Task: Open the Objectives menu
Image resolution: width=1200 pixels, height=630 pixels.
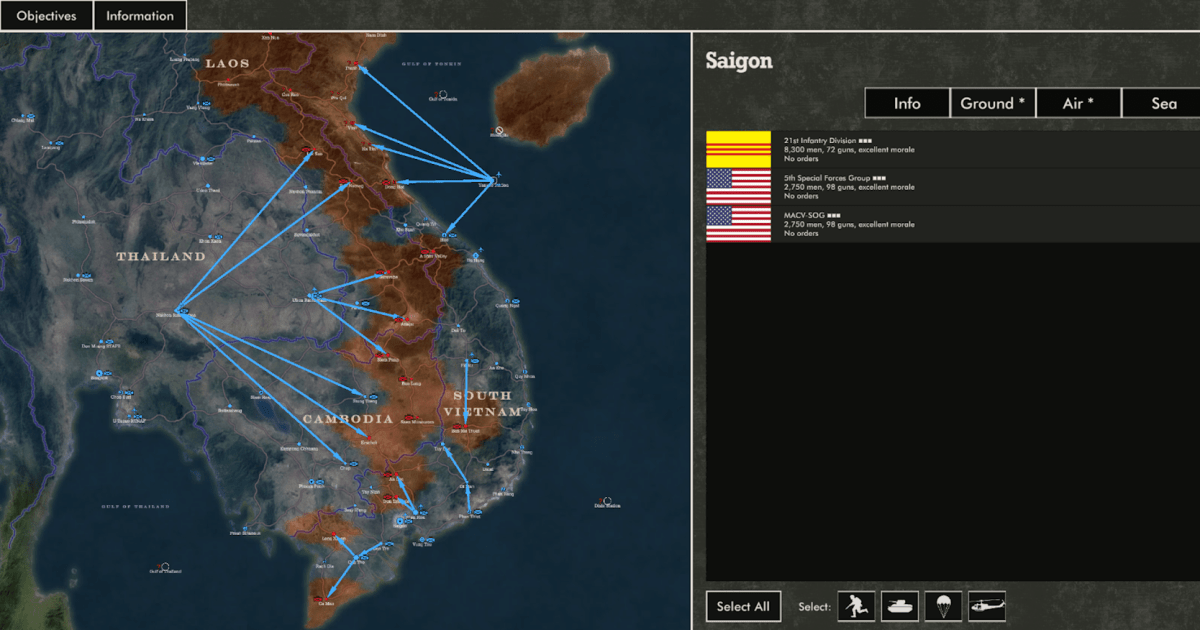Action: [x=46, y=16]
